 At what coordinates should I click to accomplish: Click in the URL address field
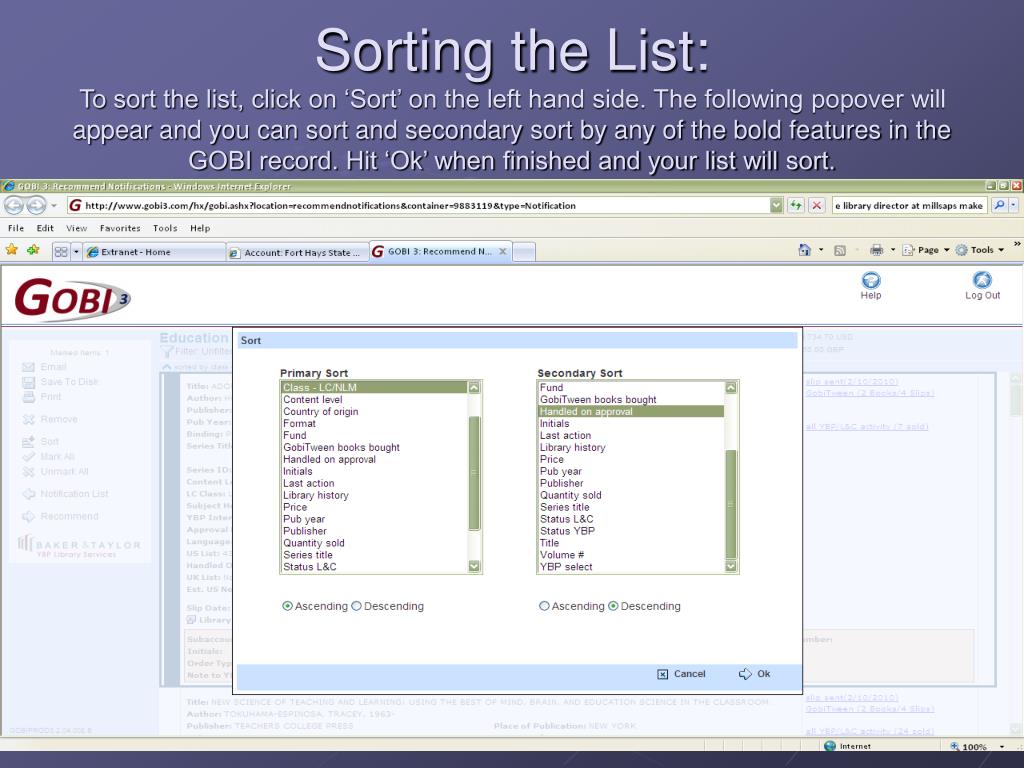418,205
